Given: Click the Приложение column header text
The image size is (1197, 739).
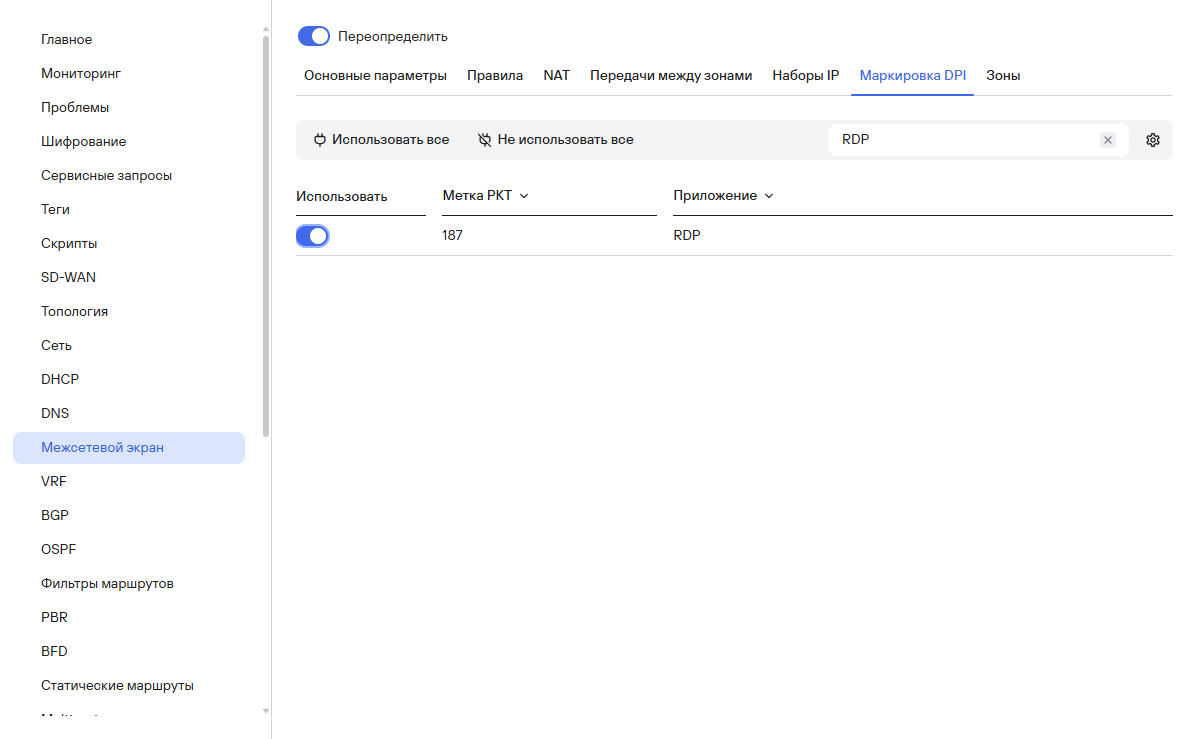Looking at the screenshot, I should click(715, 195).
